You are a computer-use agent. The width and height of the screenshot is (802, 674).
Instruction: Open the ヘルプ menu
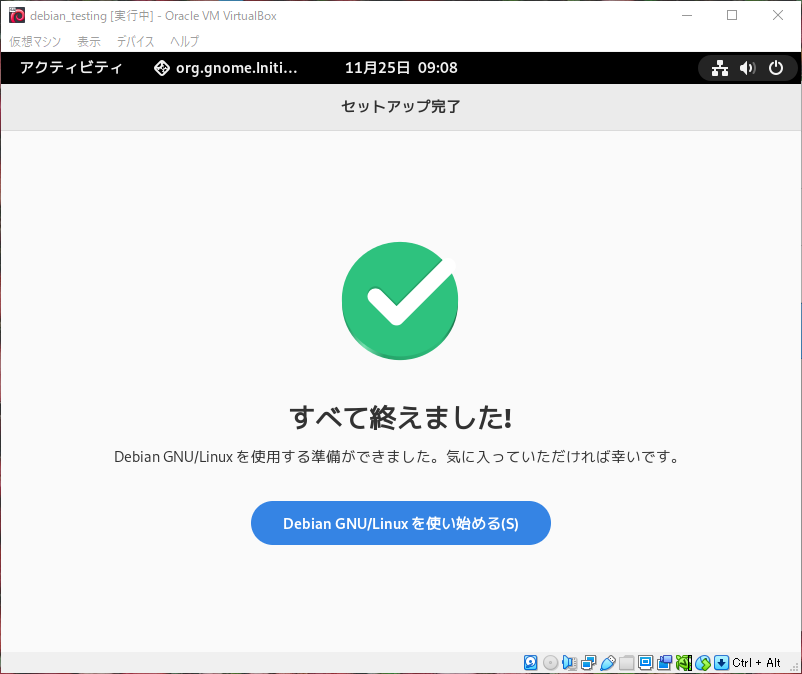184,41
